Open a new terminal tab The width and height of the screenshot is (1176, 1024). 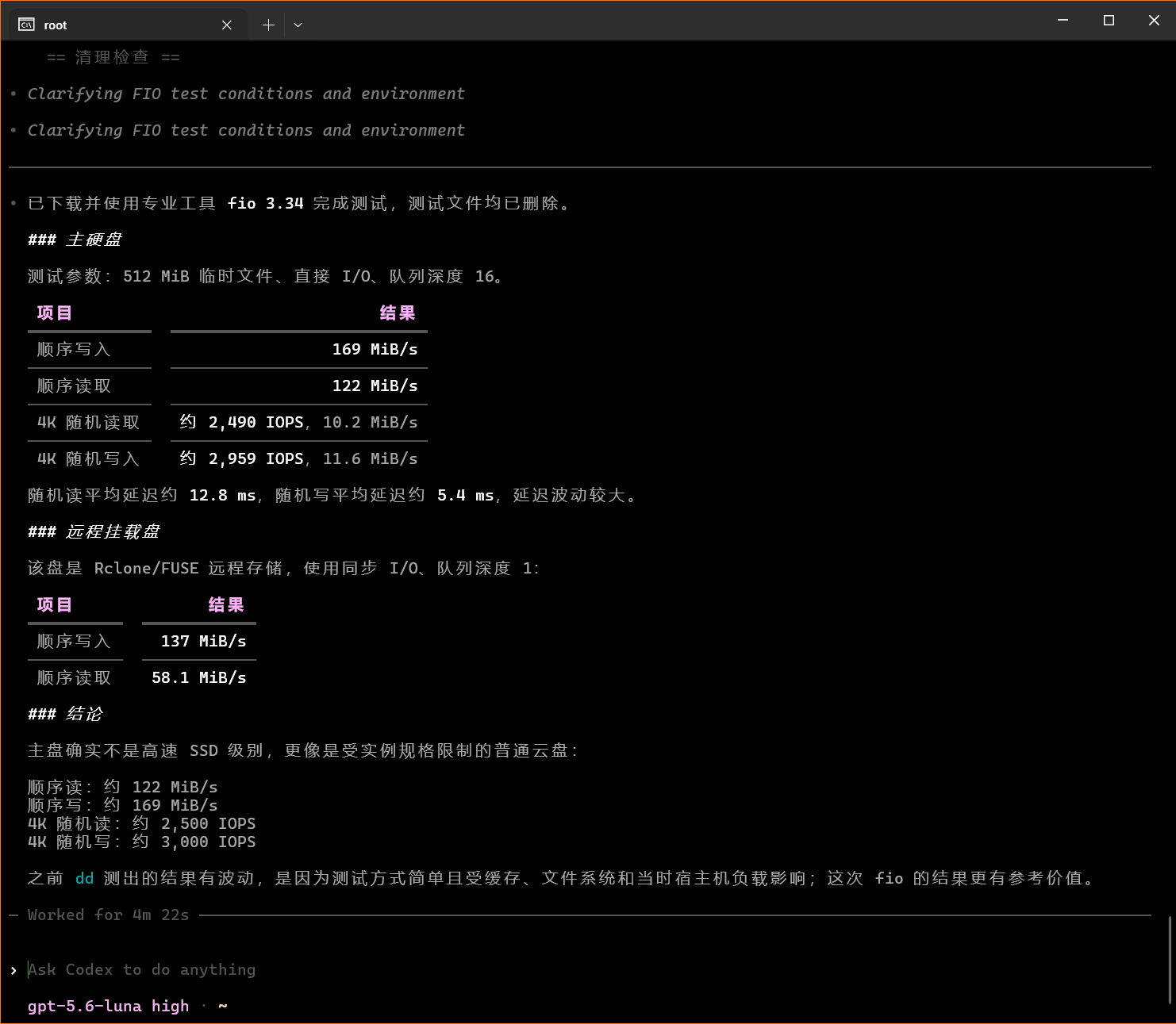tap(268, 25)
